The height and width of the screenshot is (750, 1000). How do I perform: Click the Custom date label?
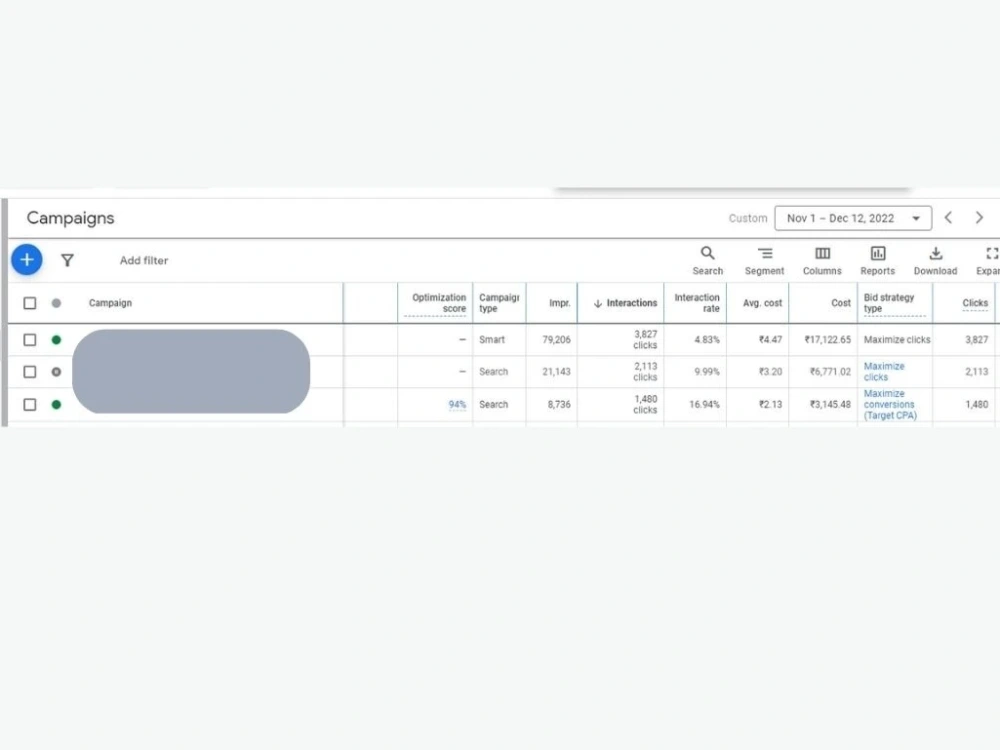pyautogui.click(x=748, y=218)
